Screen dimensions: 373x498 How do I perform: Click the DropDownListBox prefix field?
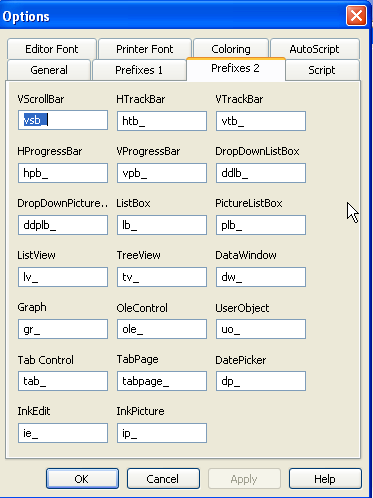click(261, 173)
